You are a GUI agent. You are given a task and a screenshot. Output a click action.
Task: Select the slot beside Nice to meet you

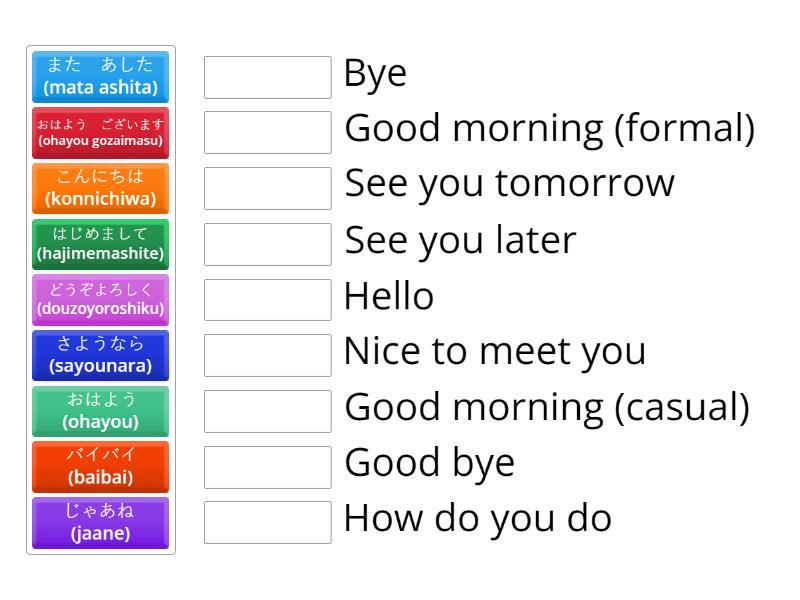click(267, 354)
